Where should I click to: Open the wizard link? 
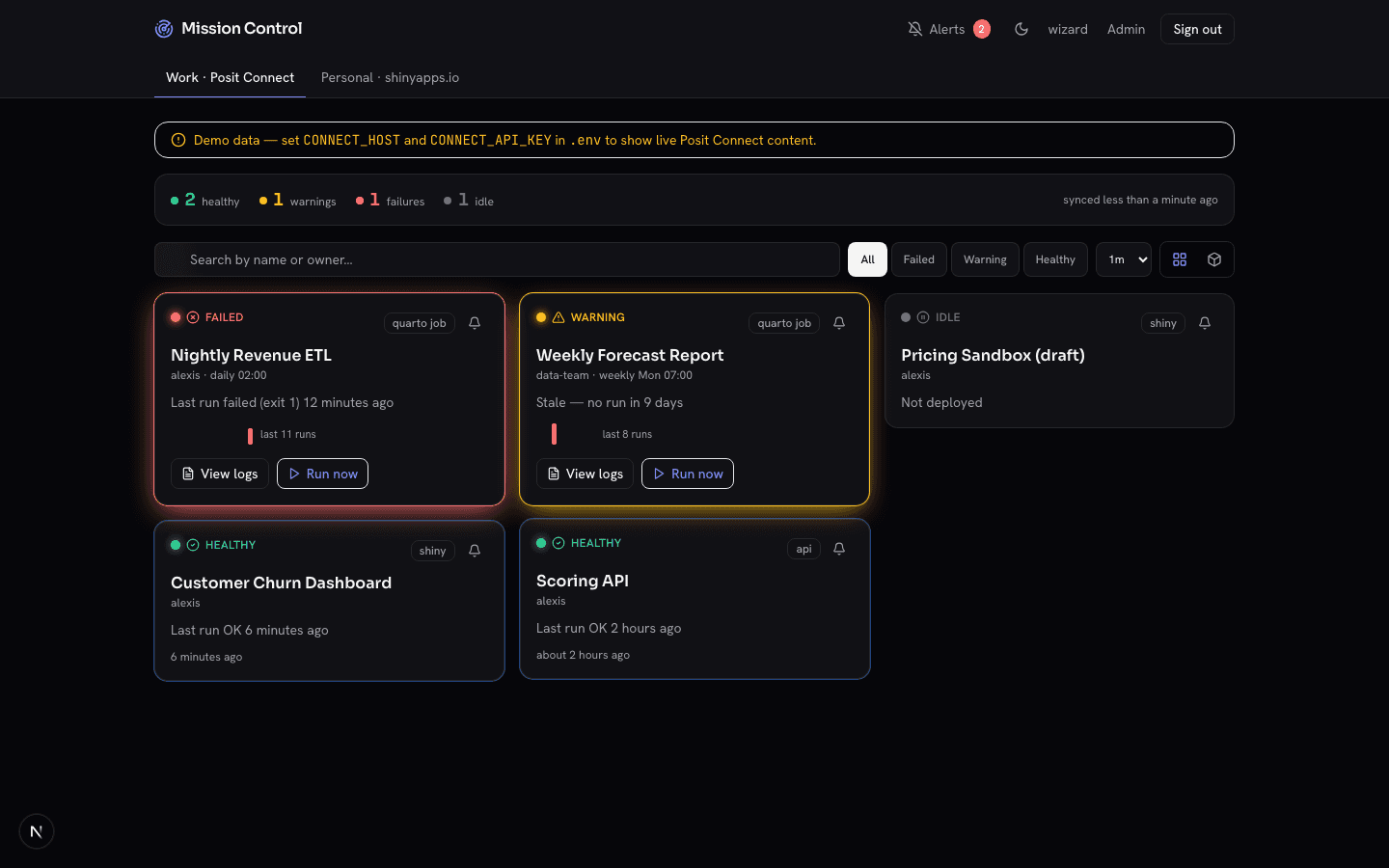click(x=1068, y=29)
